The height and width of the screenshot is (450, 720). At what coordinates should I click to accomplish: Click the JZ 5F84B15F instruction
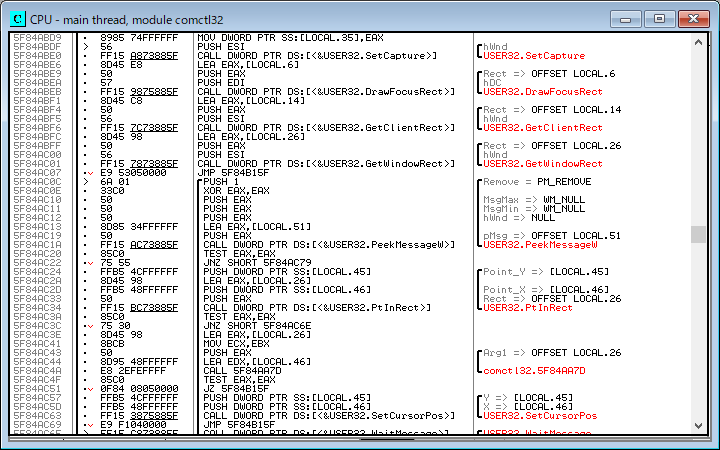coord(236,388)
